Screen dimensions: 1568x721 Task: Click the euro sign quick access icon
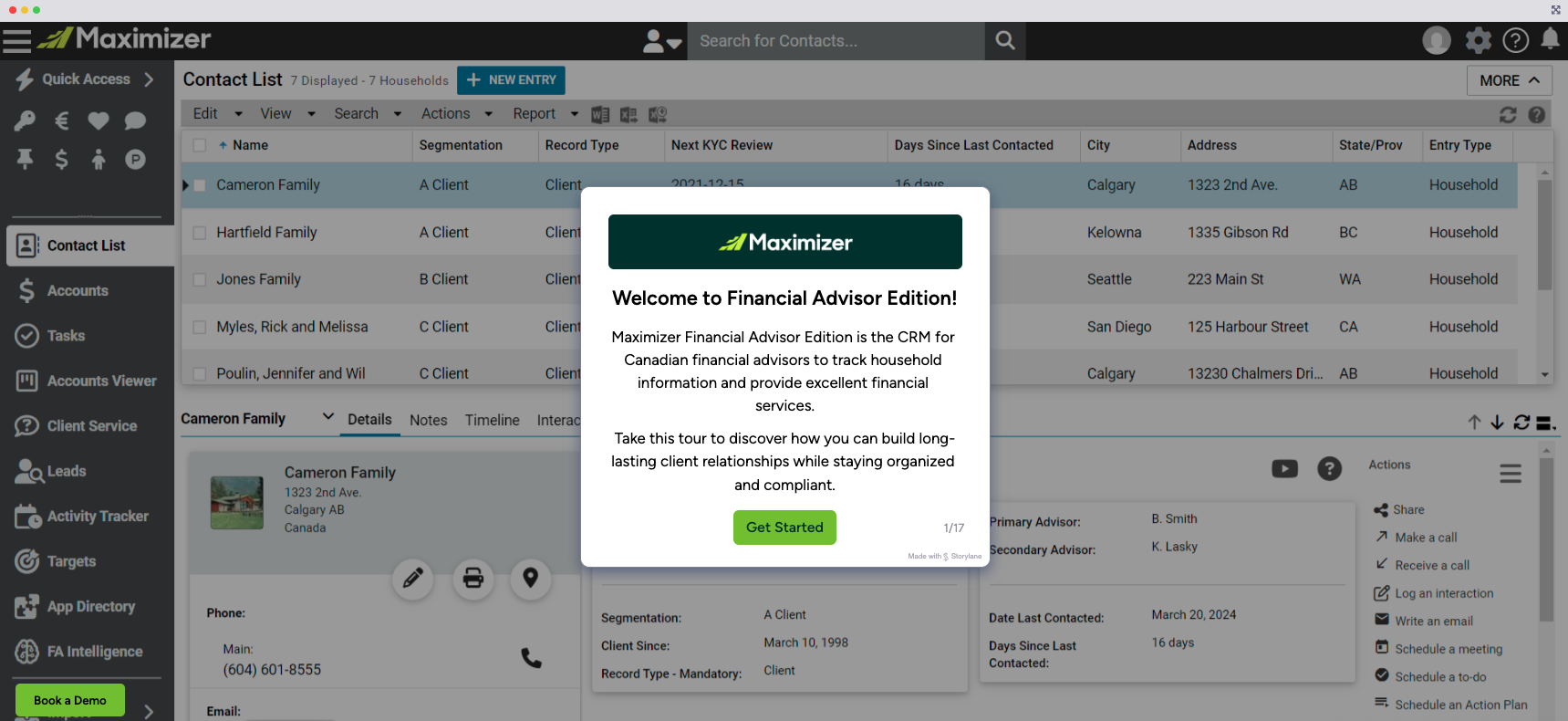[62, 120]
